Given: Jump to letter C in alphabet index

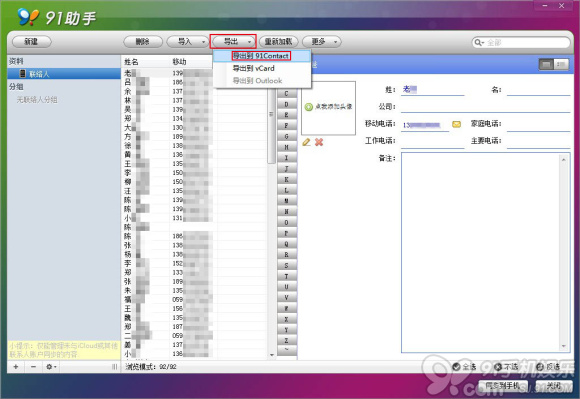Looking at the screenshot, I should click(287, 94).
